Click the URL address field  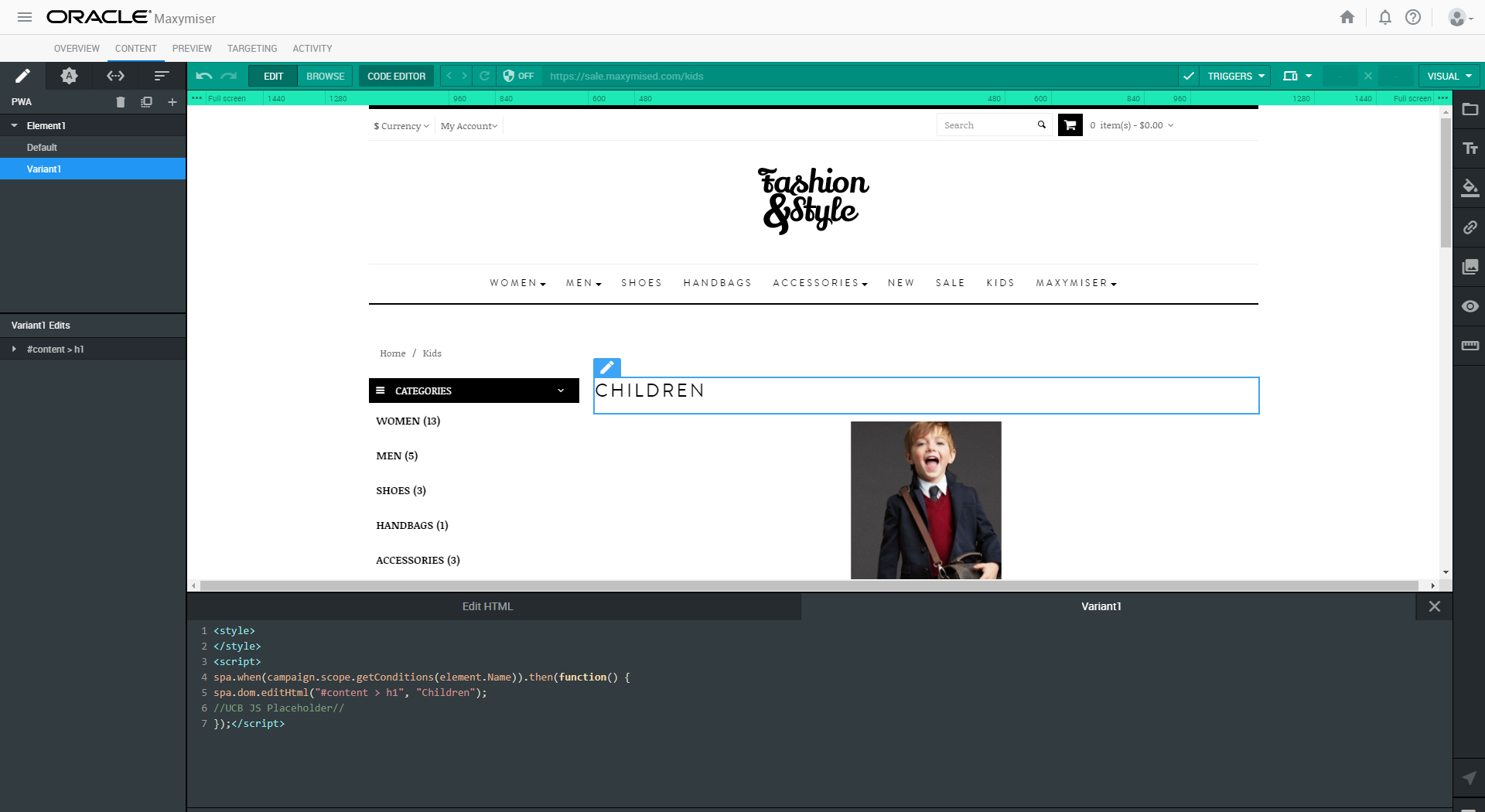point(859,76)
